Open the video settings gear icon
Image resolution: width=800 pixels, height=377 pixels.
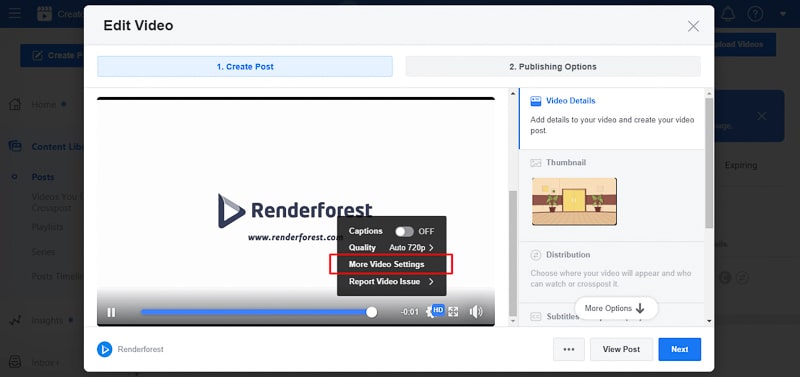point(430,312)
